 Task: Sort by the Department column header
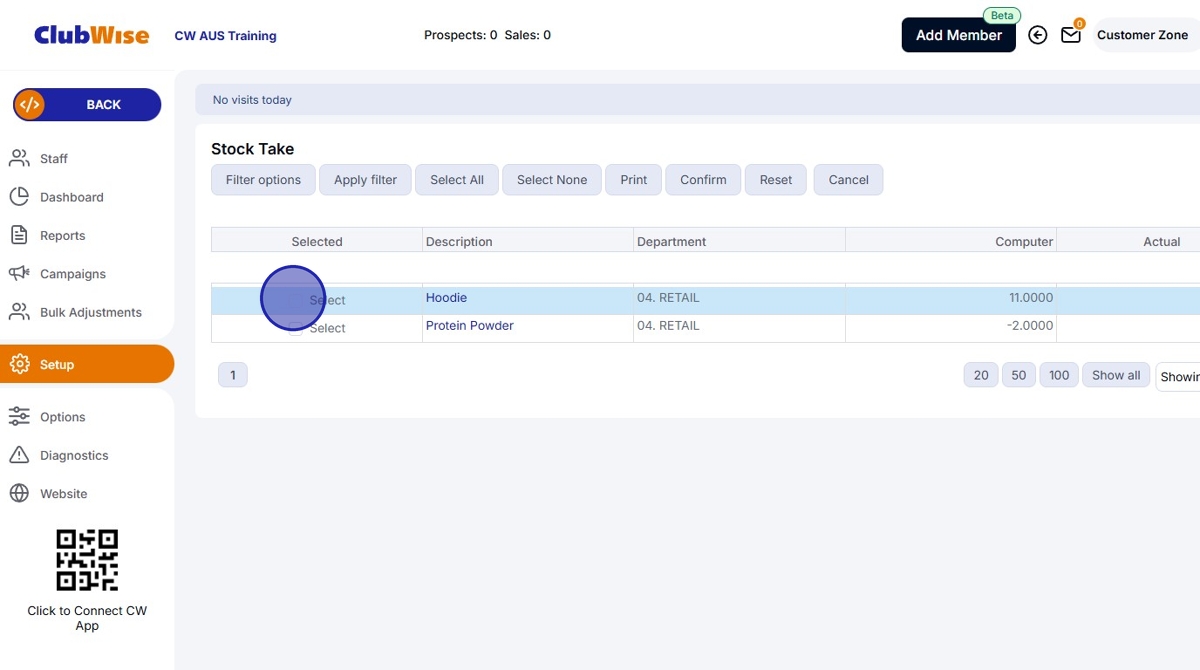(671, 242)
